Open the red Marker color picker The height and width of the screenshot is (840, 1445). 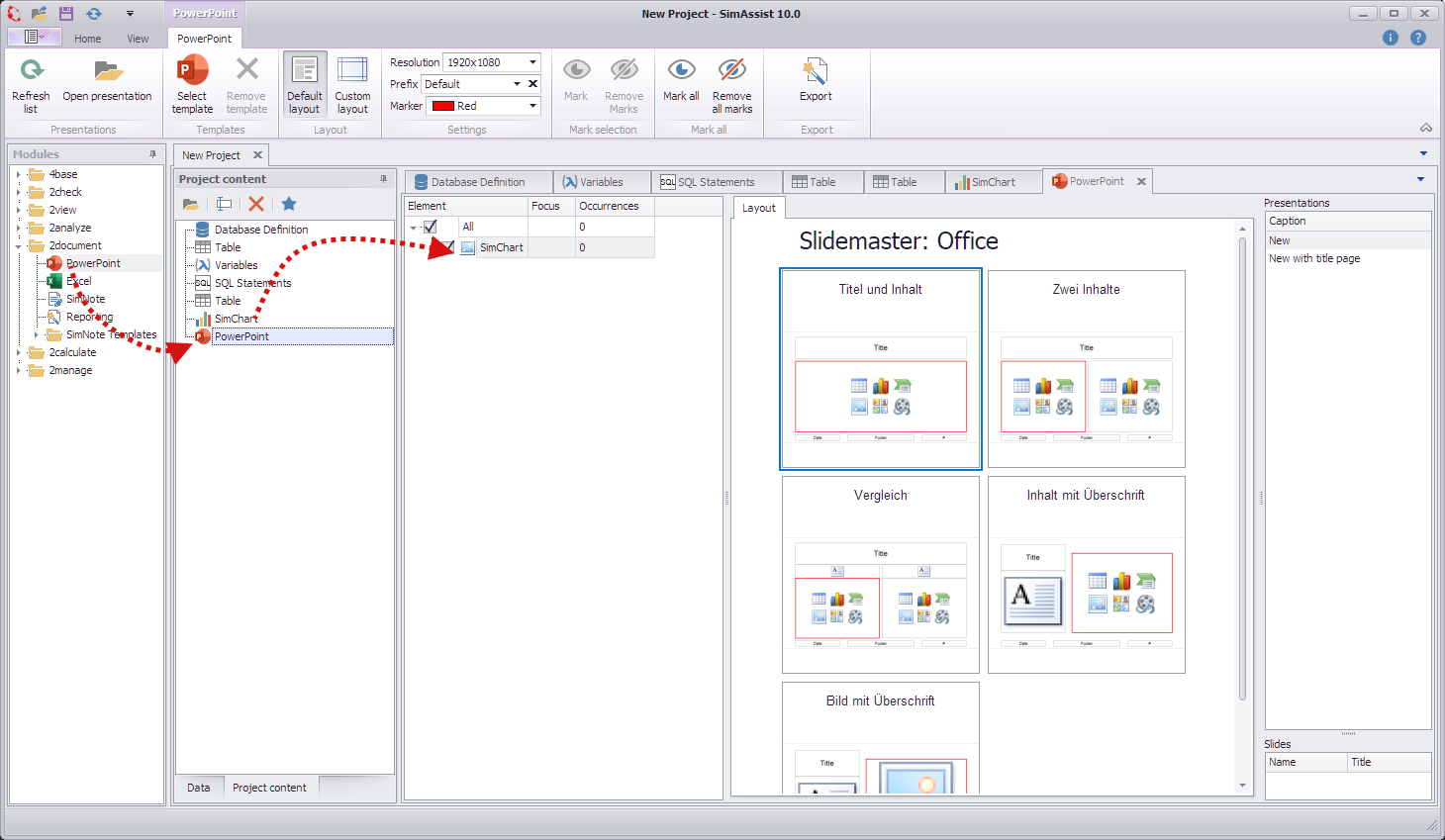pyautogui.click(x=530, y=105)
